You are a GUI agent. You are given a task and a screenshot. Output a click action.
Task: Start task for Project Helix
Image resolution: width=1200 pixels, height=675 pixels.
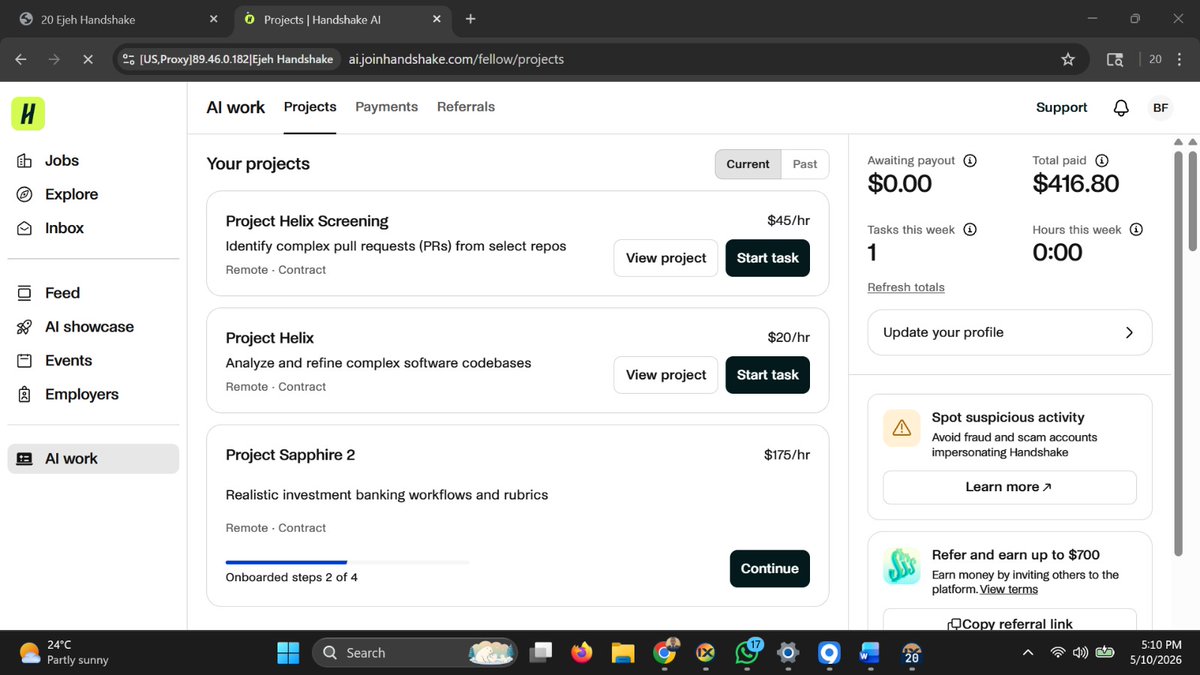[767, 375]
